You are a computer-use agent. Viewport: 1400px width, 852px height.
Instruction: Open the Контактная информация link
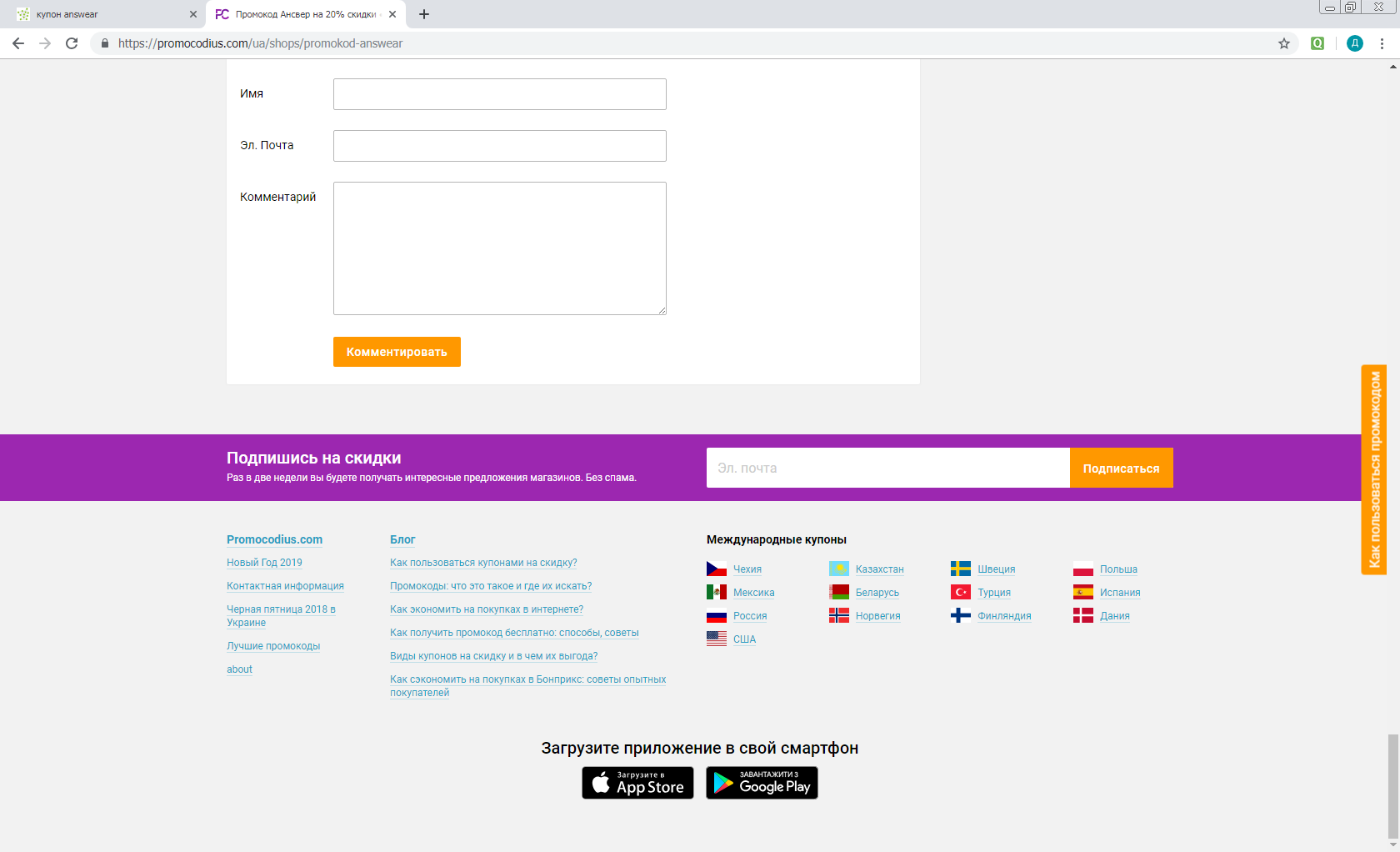pos(285,586)
